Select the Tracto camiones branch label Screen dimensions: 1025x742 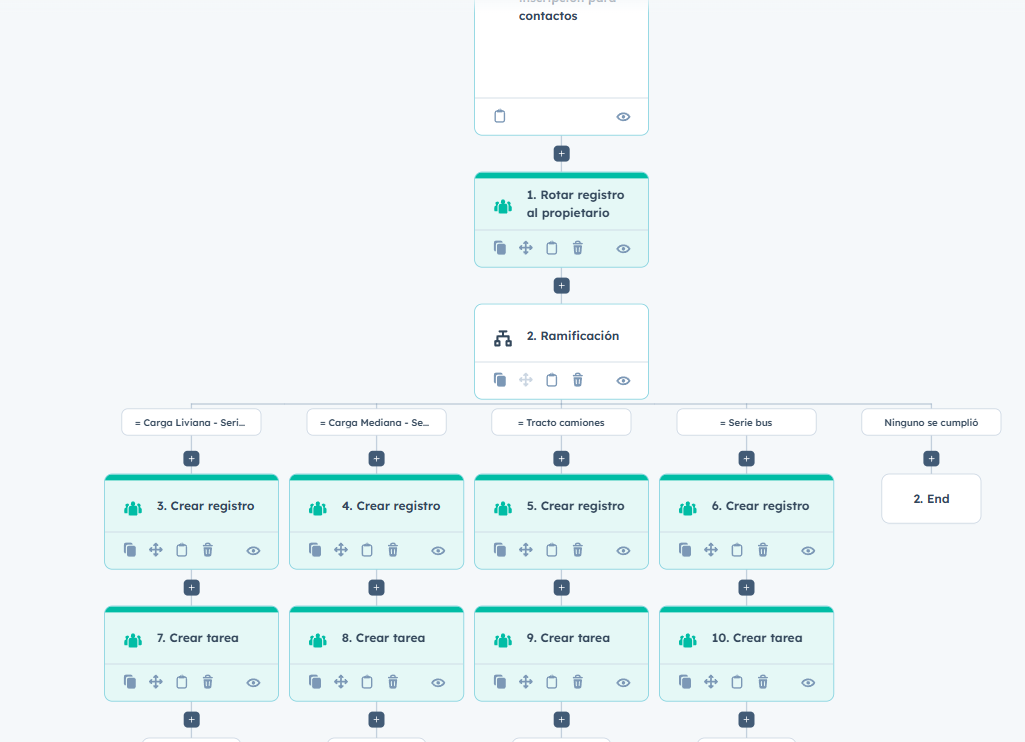[561, 423]
